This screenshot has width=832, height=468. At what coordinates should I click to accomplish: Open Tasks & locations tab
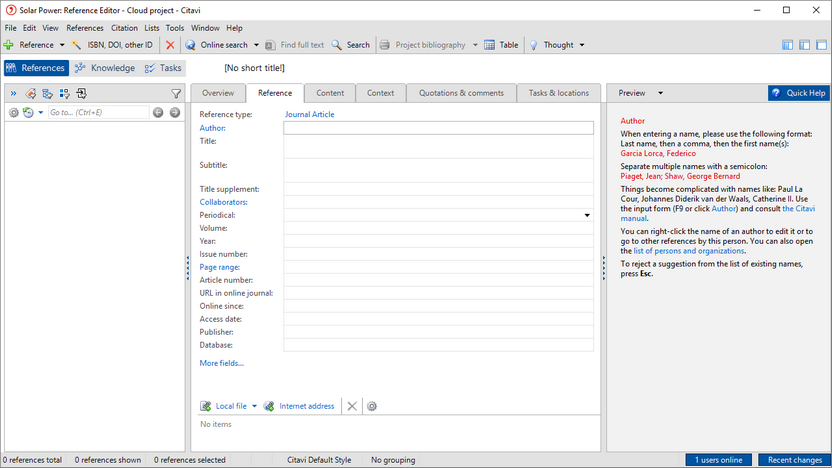(559, 93)
